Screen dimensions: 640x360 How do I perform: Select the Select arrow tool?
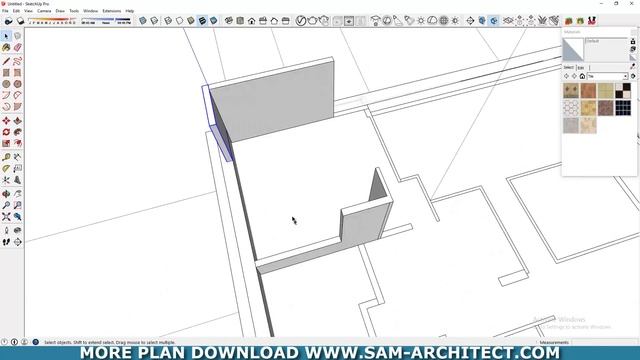pos(6,36)
